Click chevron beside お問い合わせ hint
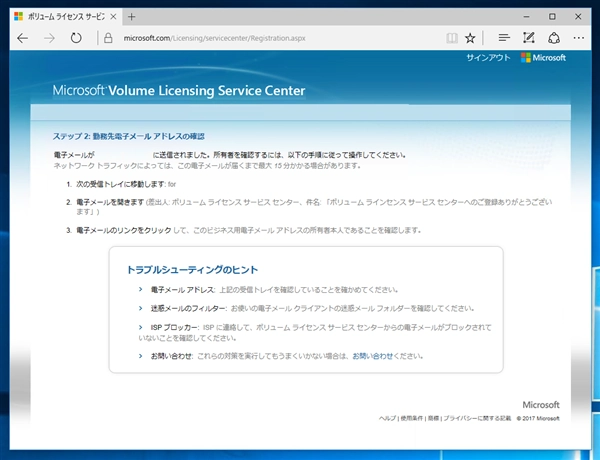The image size is (600, 460). pyautogui.click(x=140, y=356)
